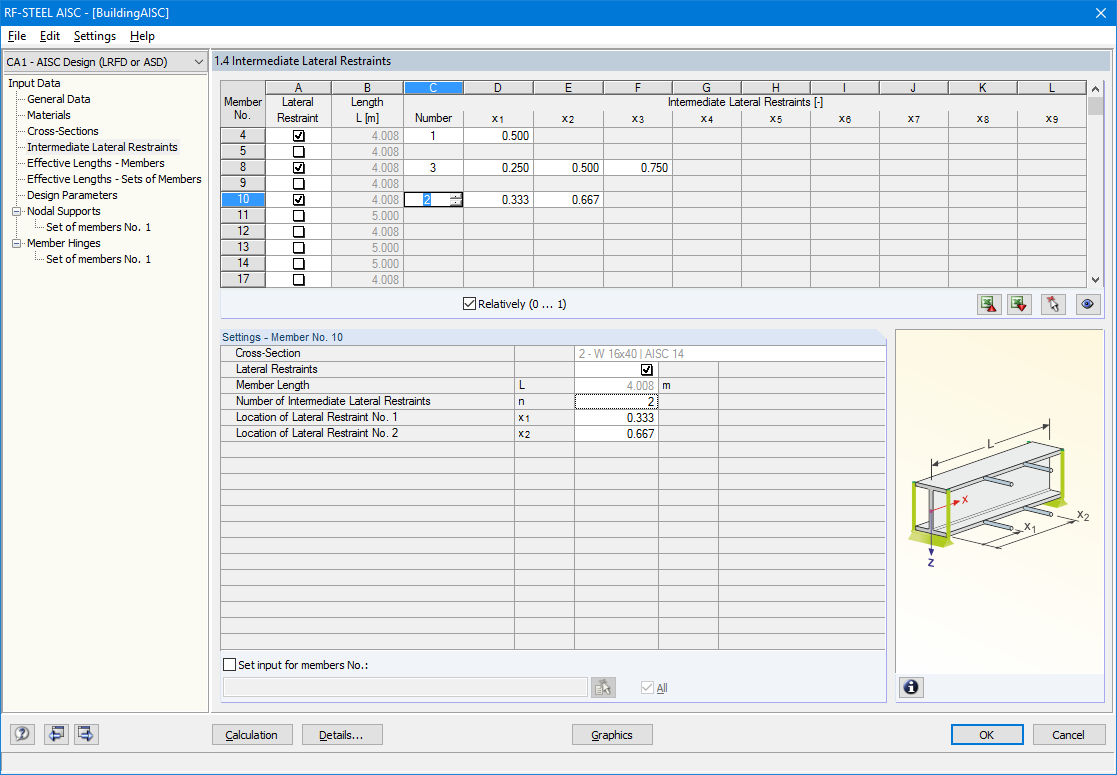Go to next input window icon
Image resolution: width=1117 pixels, height=775 pixels.
[86, 734]
